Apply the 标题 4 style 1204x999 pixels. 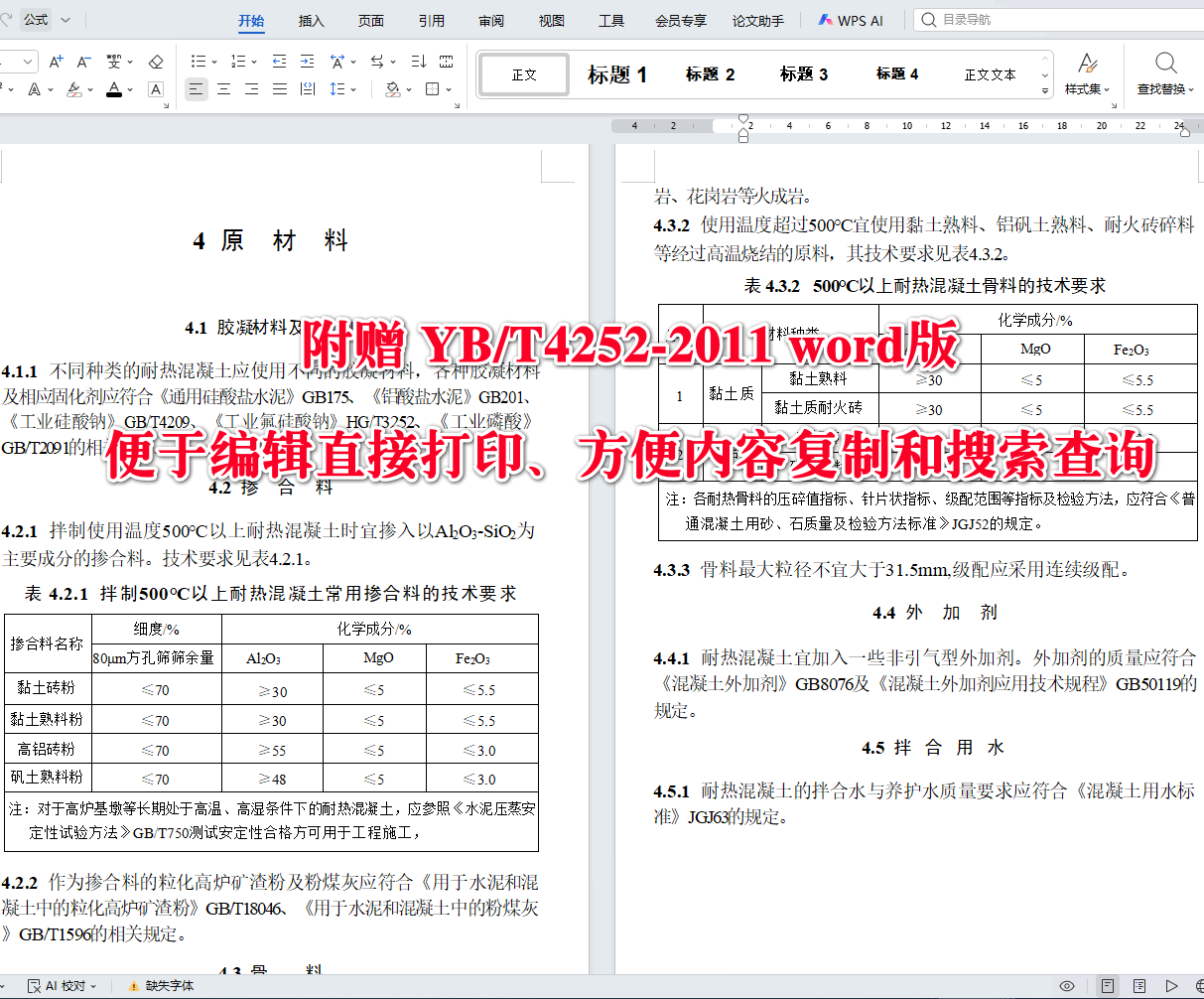tap(897, 74)
